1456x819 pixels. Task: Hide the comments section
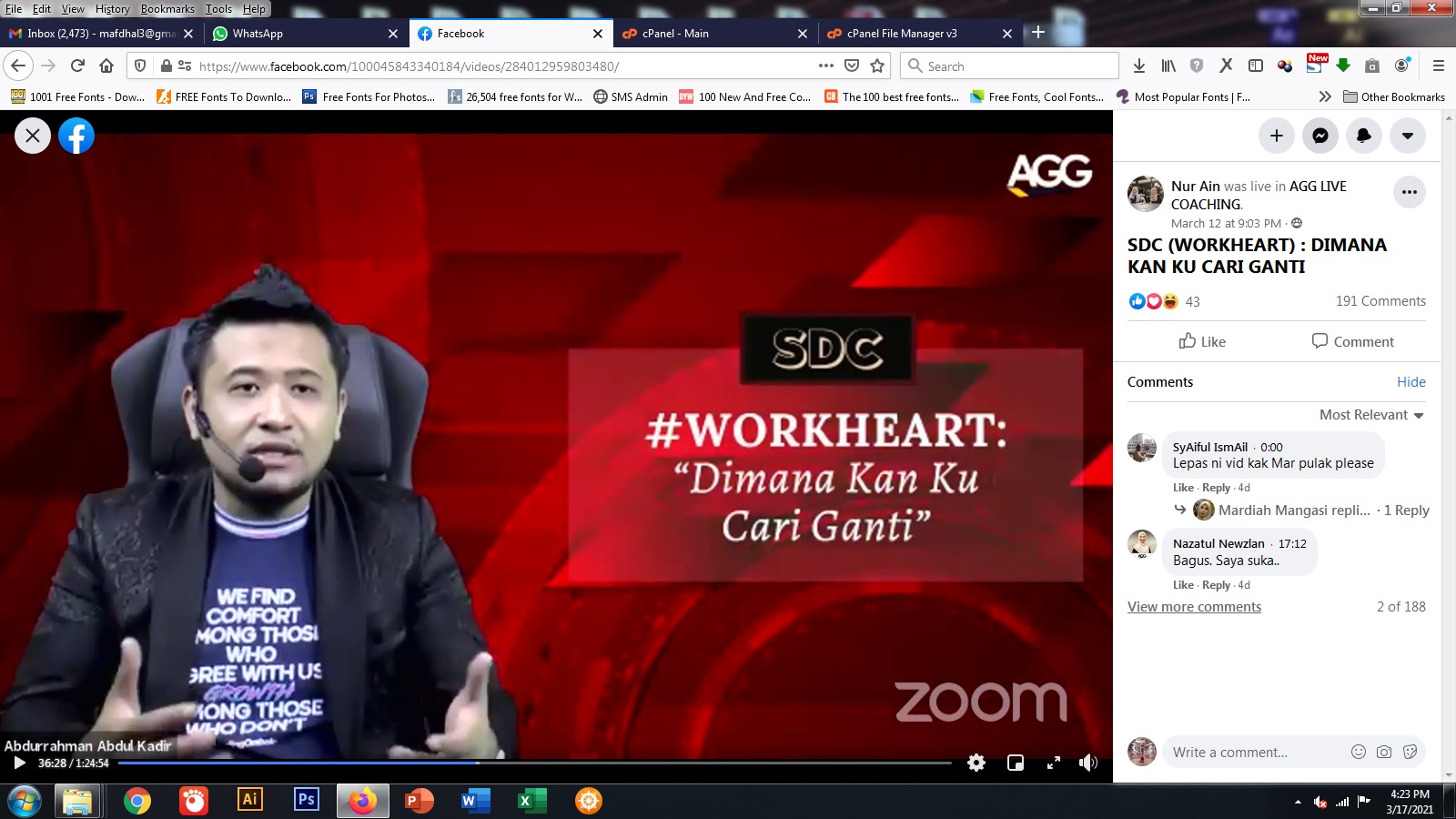click(1410, 382)
